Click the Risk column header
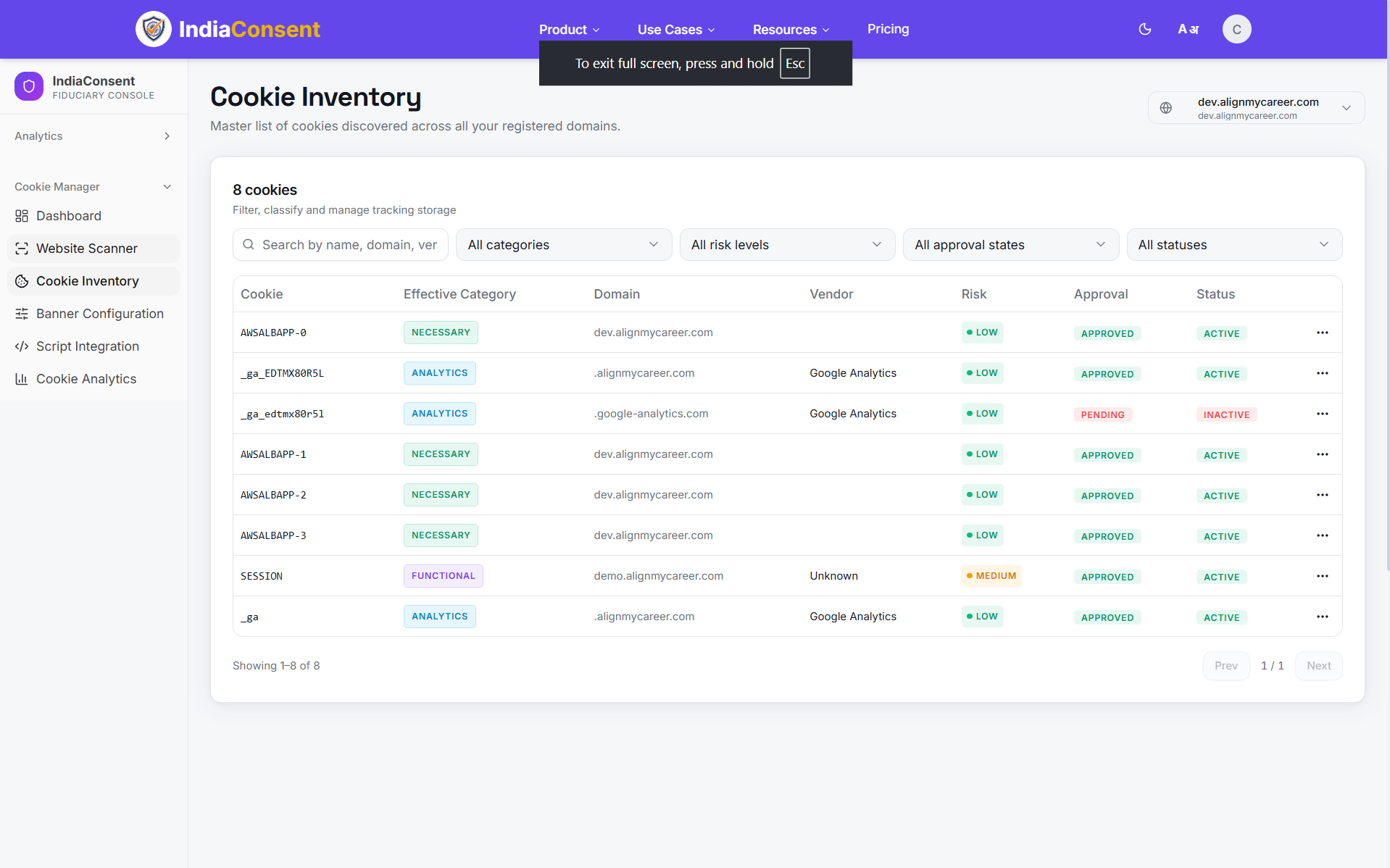 974,294
